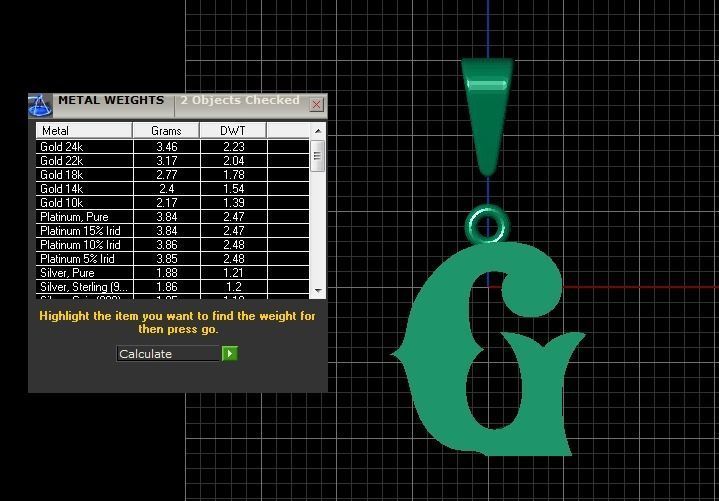Click the table scrollbar thumb

point(317,156)
